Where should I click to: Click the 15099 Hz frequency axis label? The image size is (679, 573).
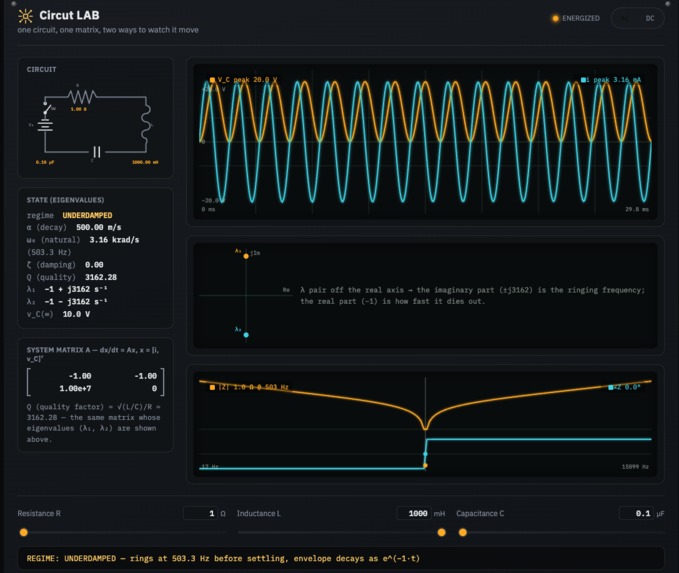coord(635,467)
